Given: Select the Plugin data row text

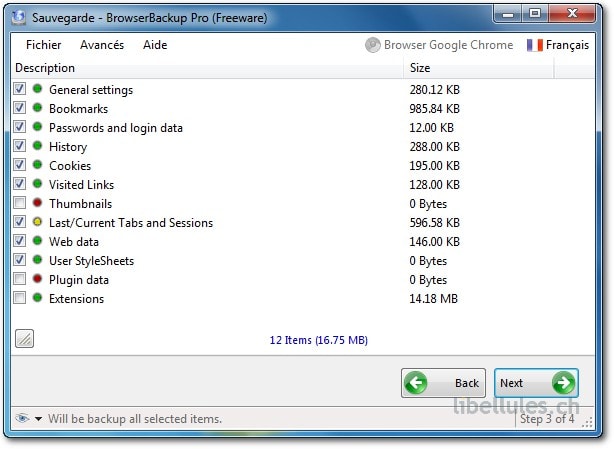Looking at the screenshot, I should pyautogui.click(x=79, y=280).
